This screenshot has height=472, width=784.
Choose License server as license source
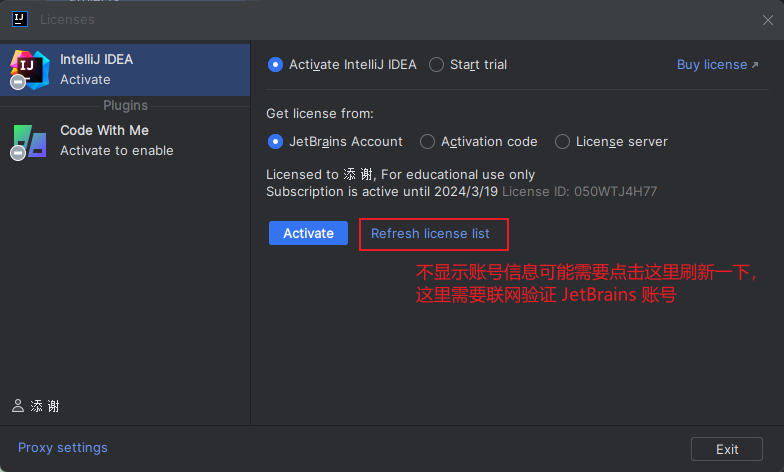click(x=563, y=142)
